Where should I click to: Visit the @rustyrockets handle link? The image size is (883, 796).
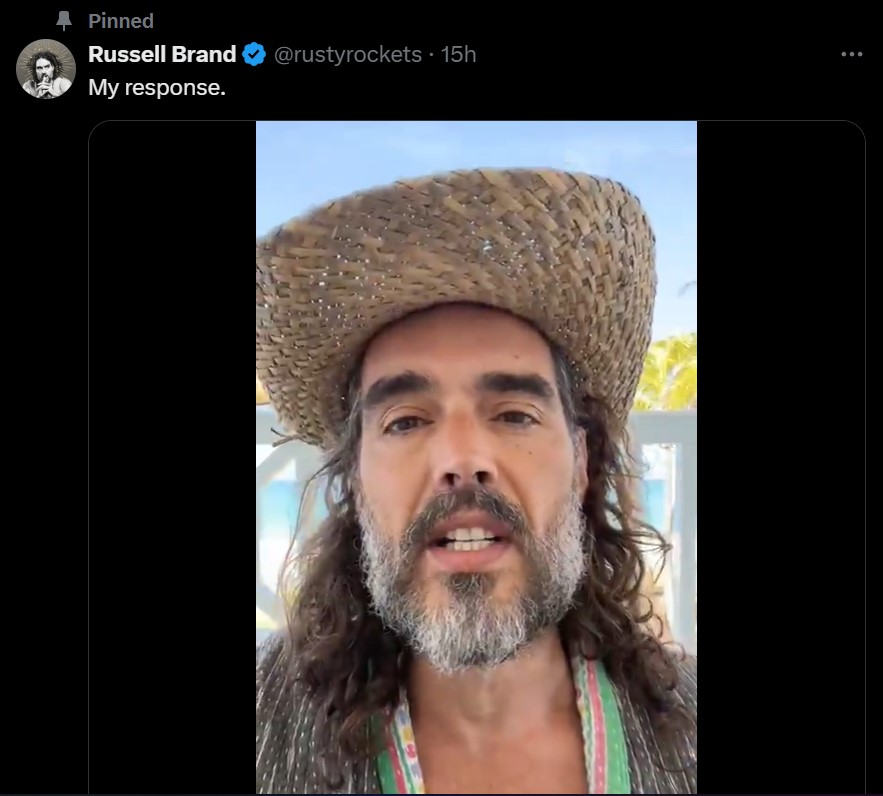(347, 54)
